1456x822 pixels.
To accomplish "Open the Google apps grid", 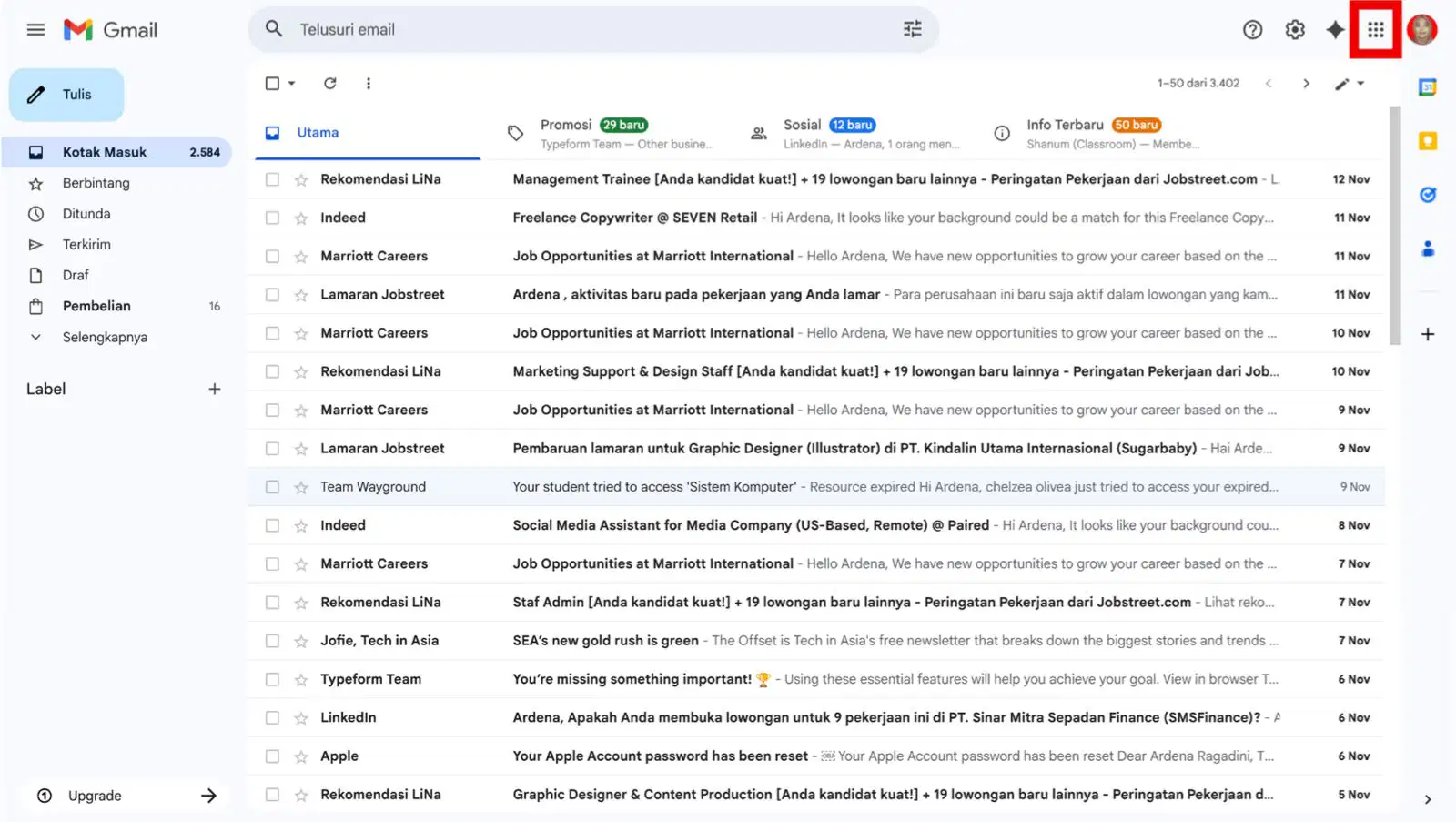I will 1375,30.
